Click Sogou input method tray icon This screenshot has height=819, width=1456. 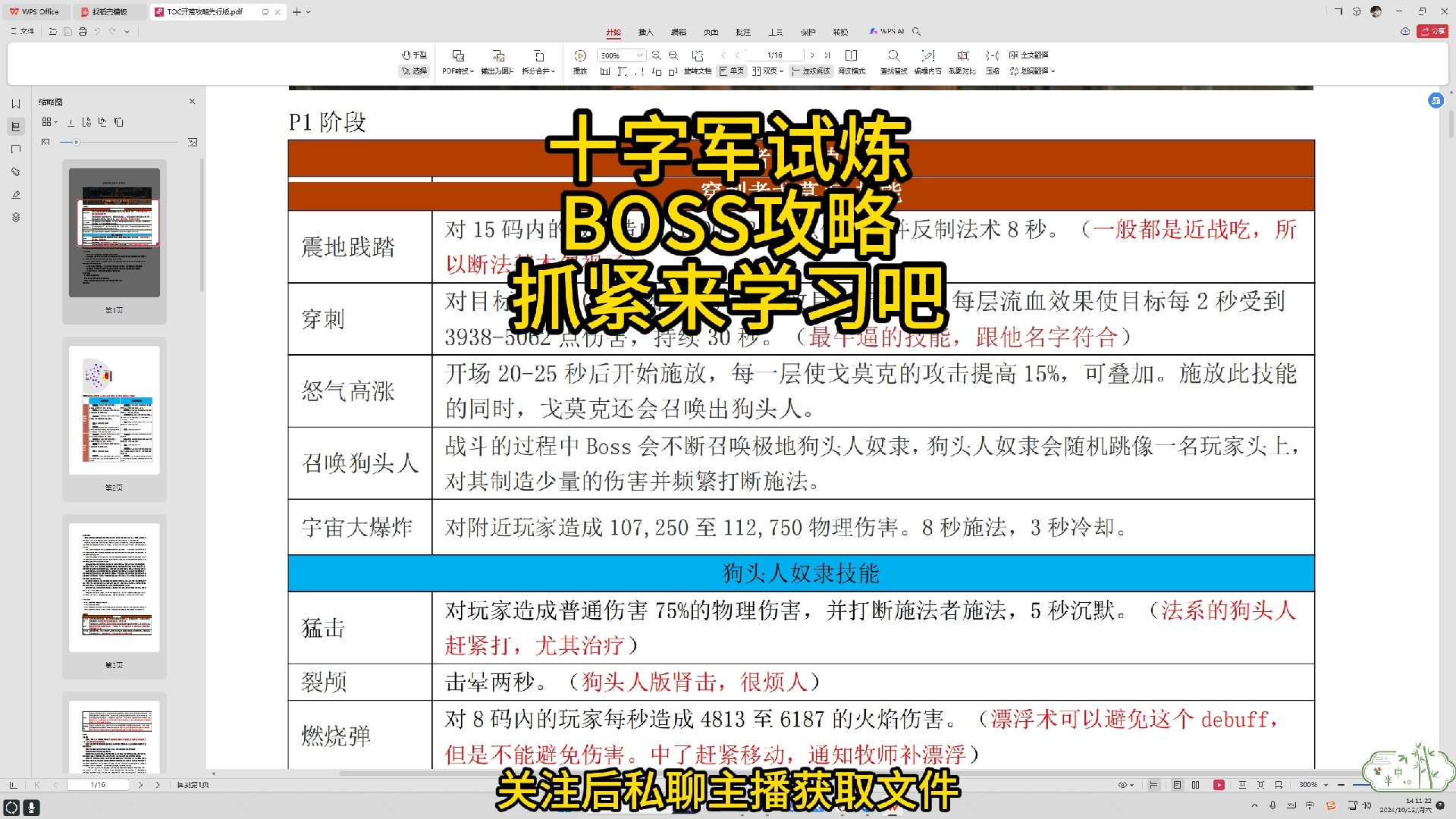click(1330, 805)
